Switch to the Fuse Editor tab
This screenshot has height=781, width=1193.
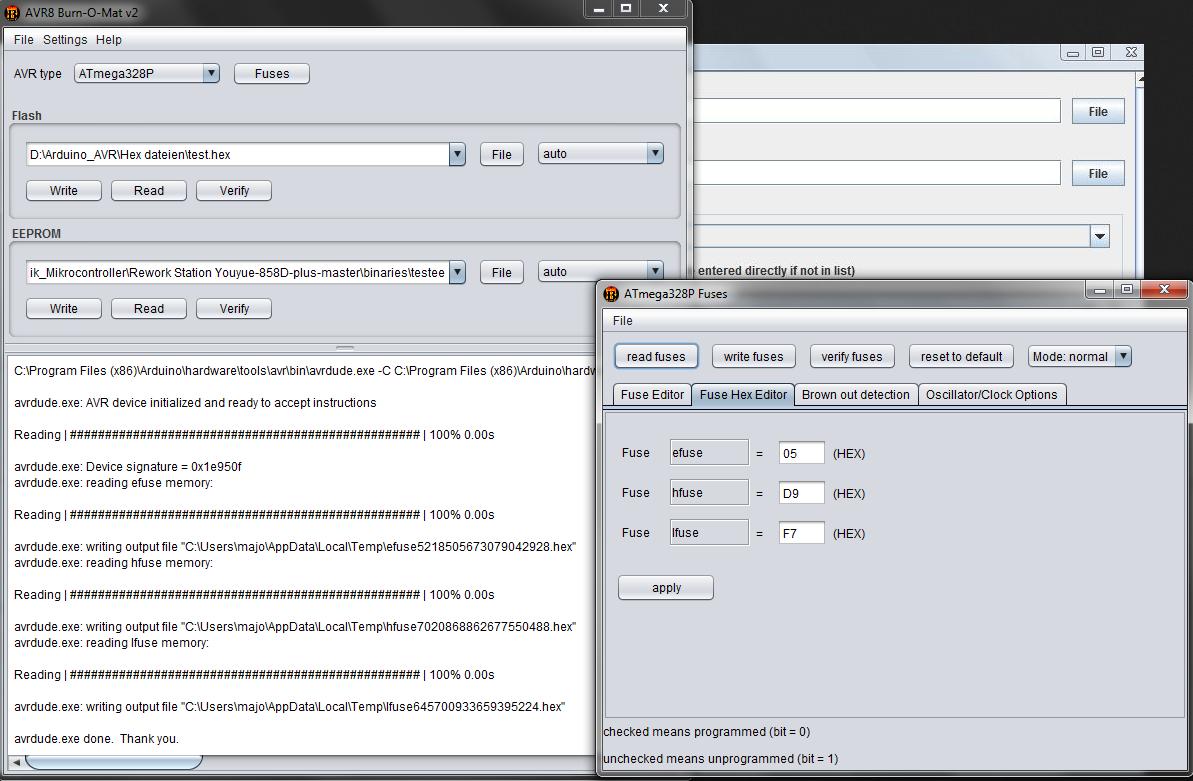(x=652, y=394)
